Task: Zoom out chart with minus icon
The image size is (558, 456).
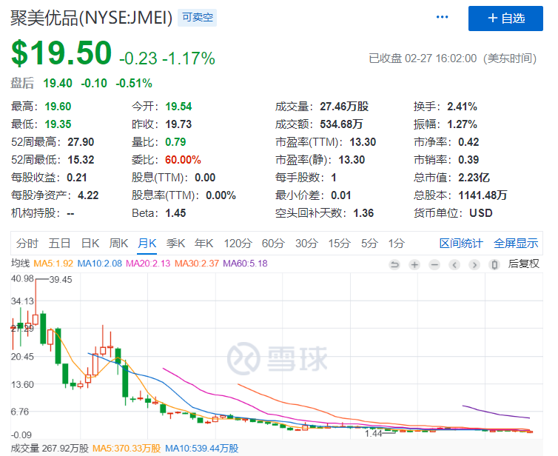Action: point(434,264)
